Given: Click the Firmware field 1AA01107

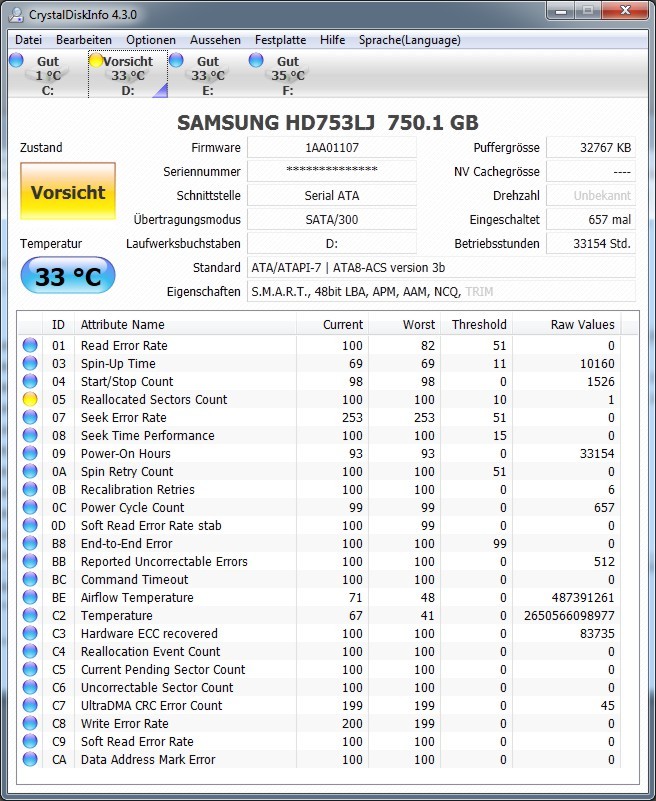Looking at the screenshot, I should pyautogui.click(x=332, y=148).
